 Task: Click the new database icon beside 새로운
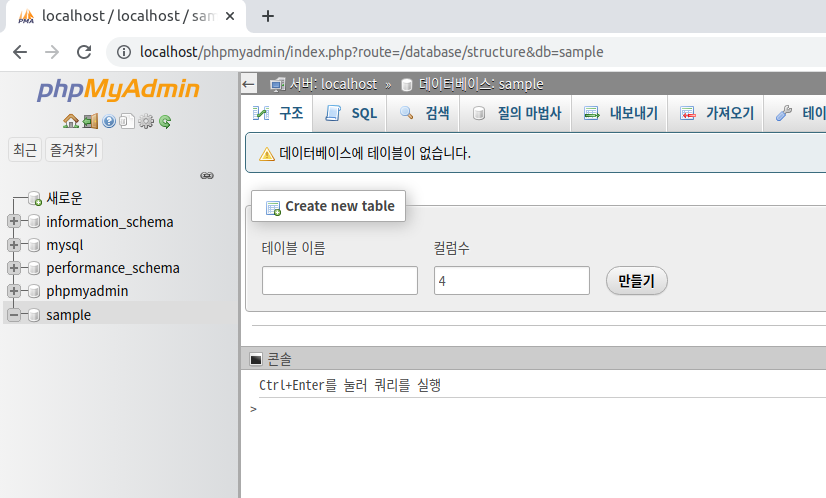35,199
